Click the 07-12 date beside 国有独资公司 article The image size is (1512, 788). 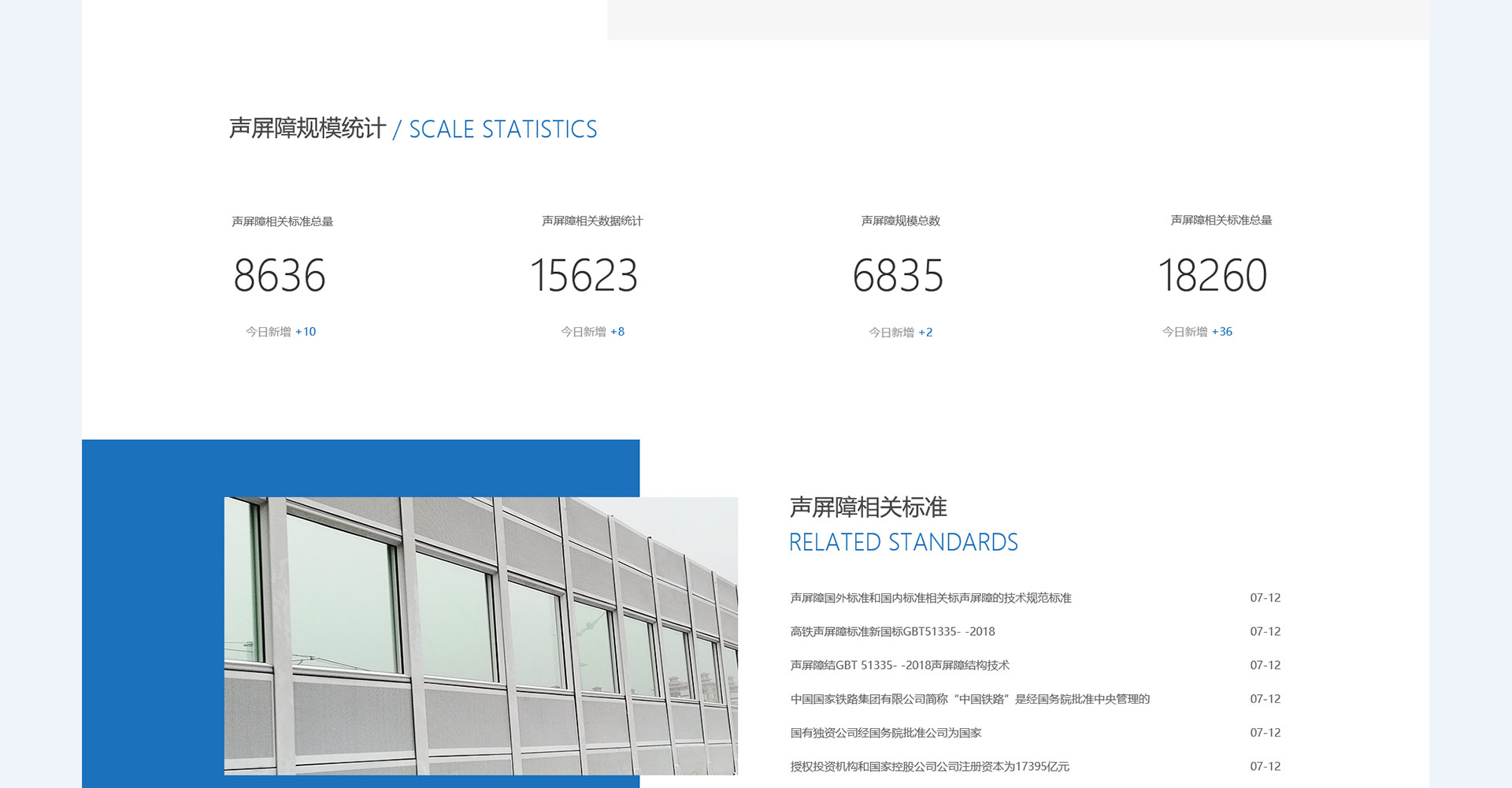click(x=1265, y=733)
